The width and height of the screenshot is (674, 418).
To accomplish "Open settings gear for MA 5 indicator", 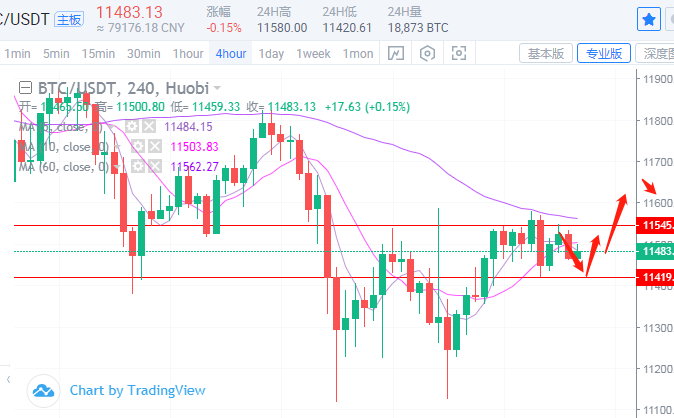I will pos(133,126).
